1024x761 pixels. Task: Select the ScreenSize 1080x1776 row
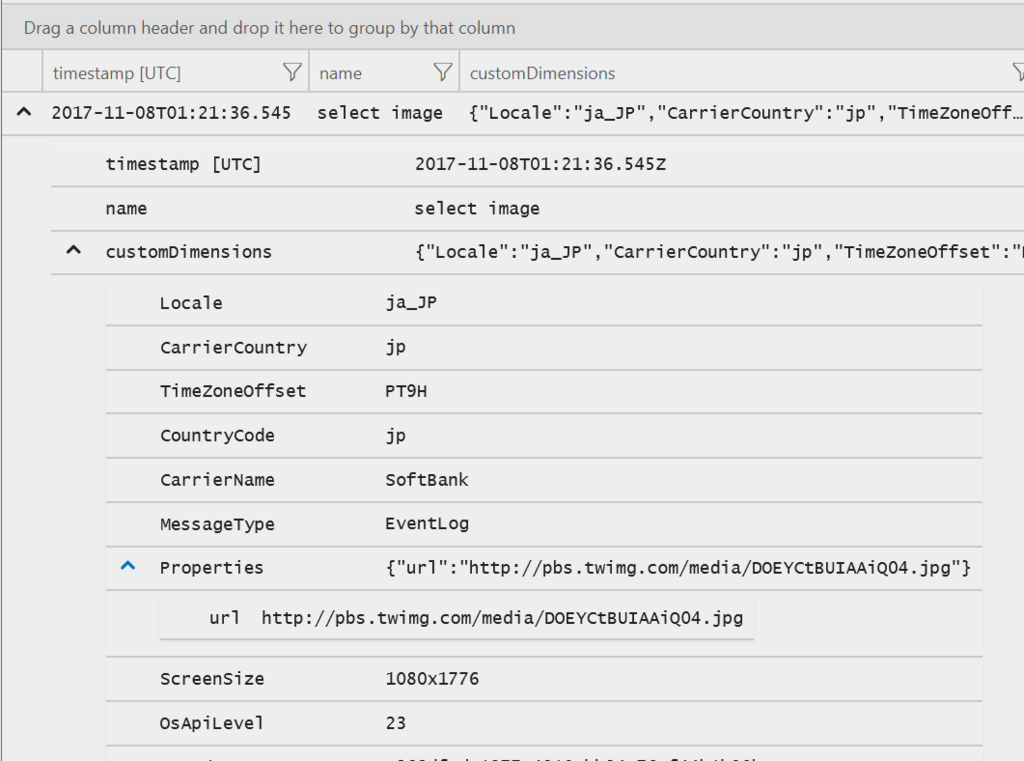point(544,679)
